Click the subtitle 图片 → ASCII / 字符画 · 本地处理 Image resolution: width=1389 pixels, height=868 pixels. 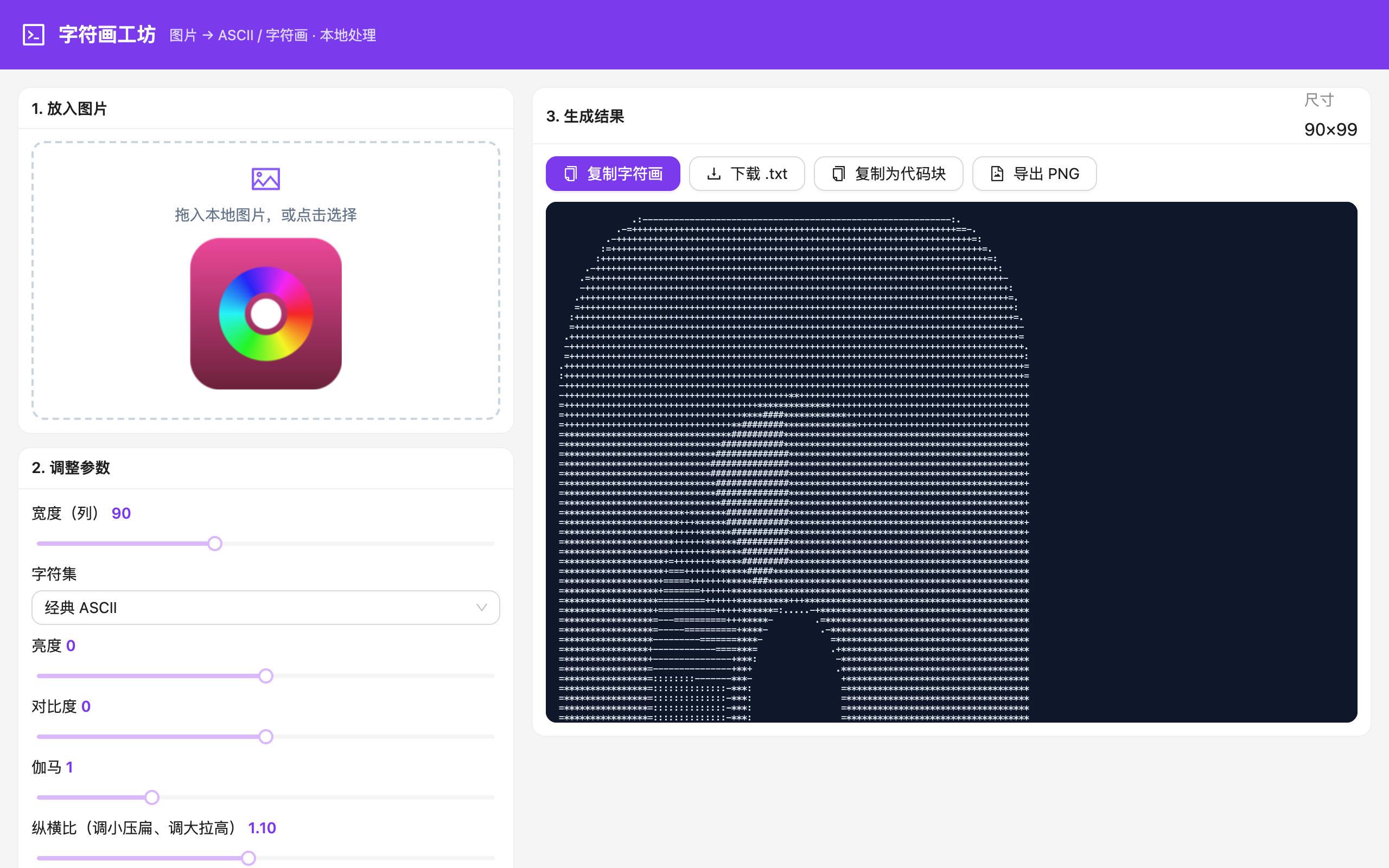pyautogui.click(x=272, y=35)
